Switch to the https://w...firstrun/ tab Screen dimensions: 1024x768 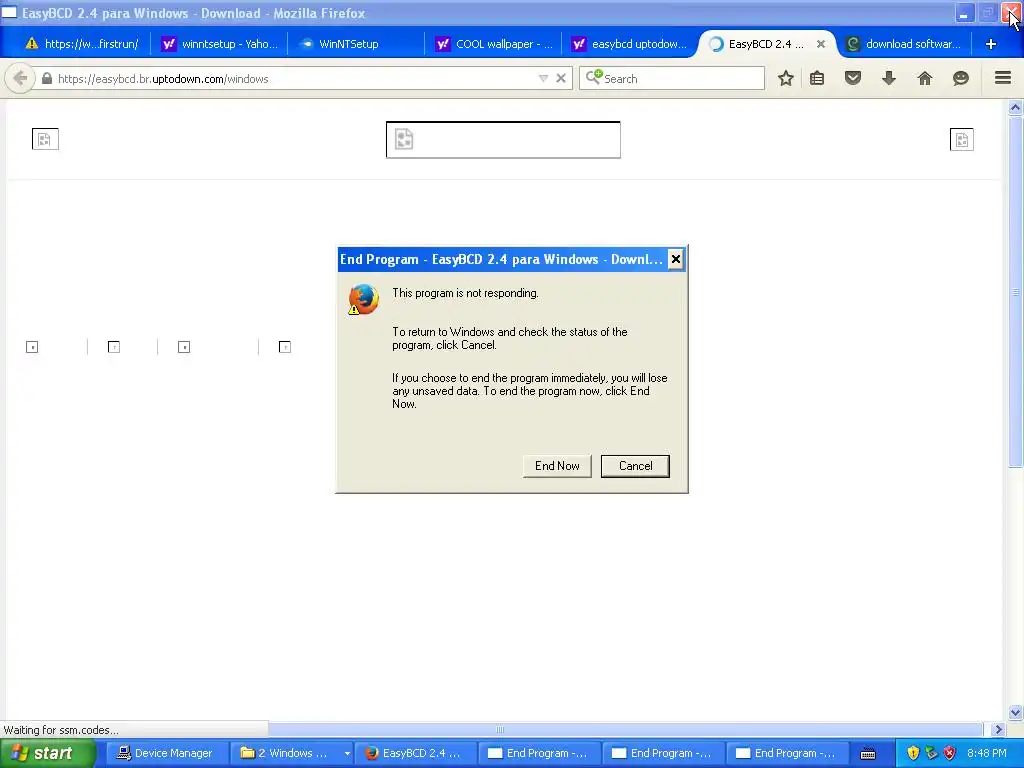point(82,44)
